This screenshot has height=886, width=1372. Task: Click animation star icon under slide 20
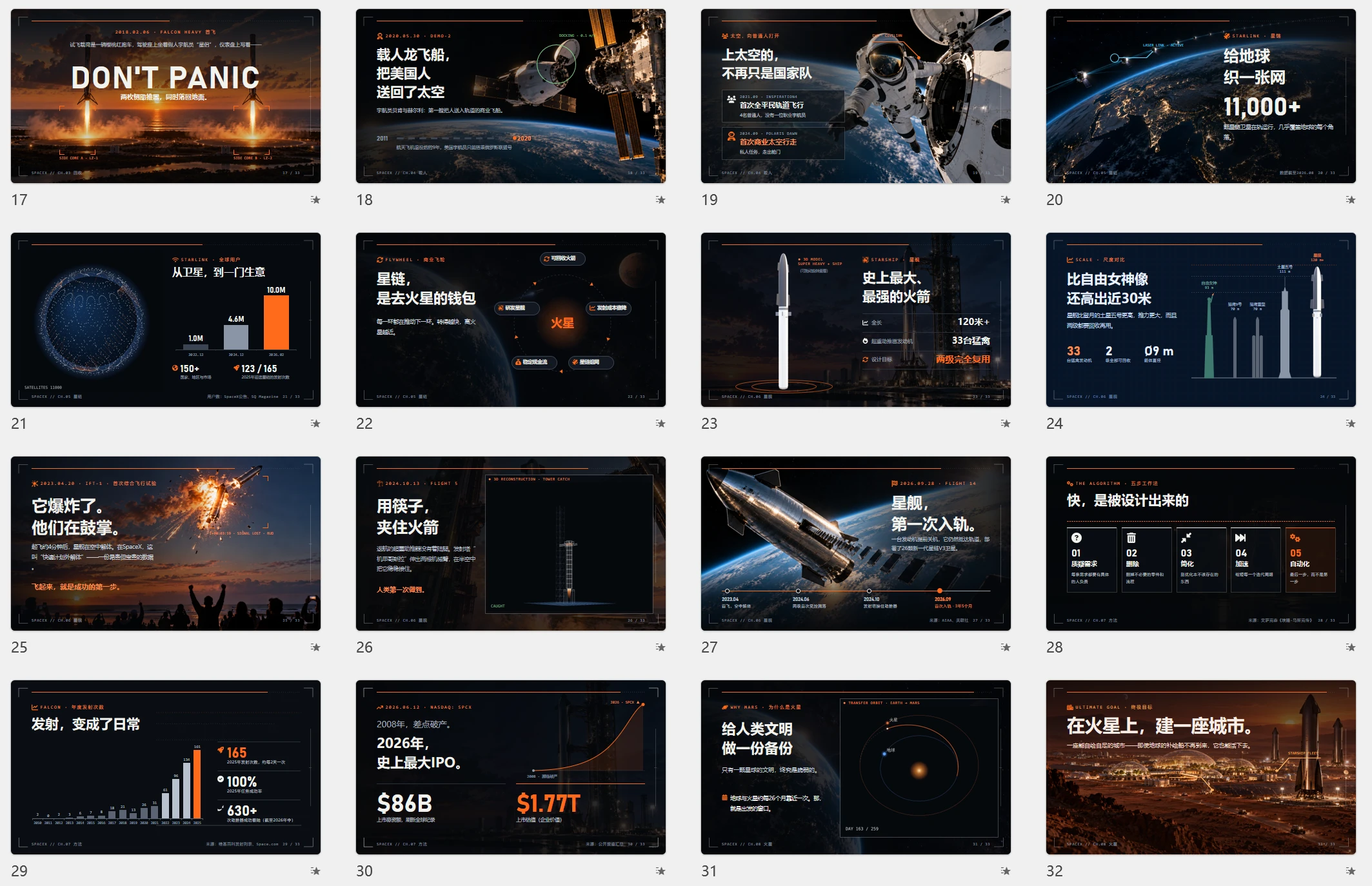(x=1351, y=200)
